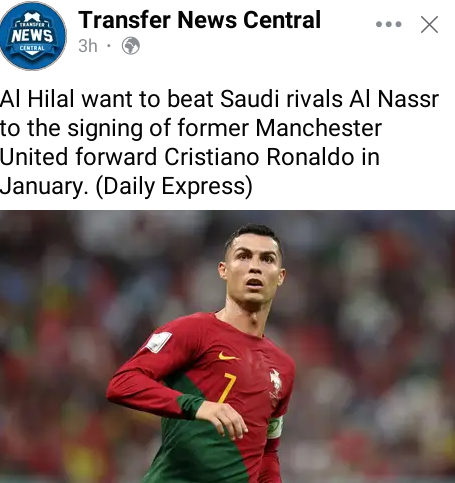
Task: Click the yellow number 7 on the jersey
Action: [x=228, y=388]
